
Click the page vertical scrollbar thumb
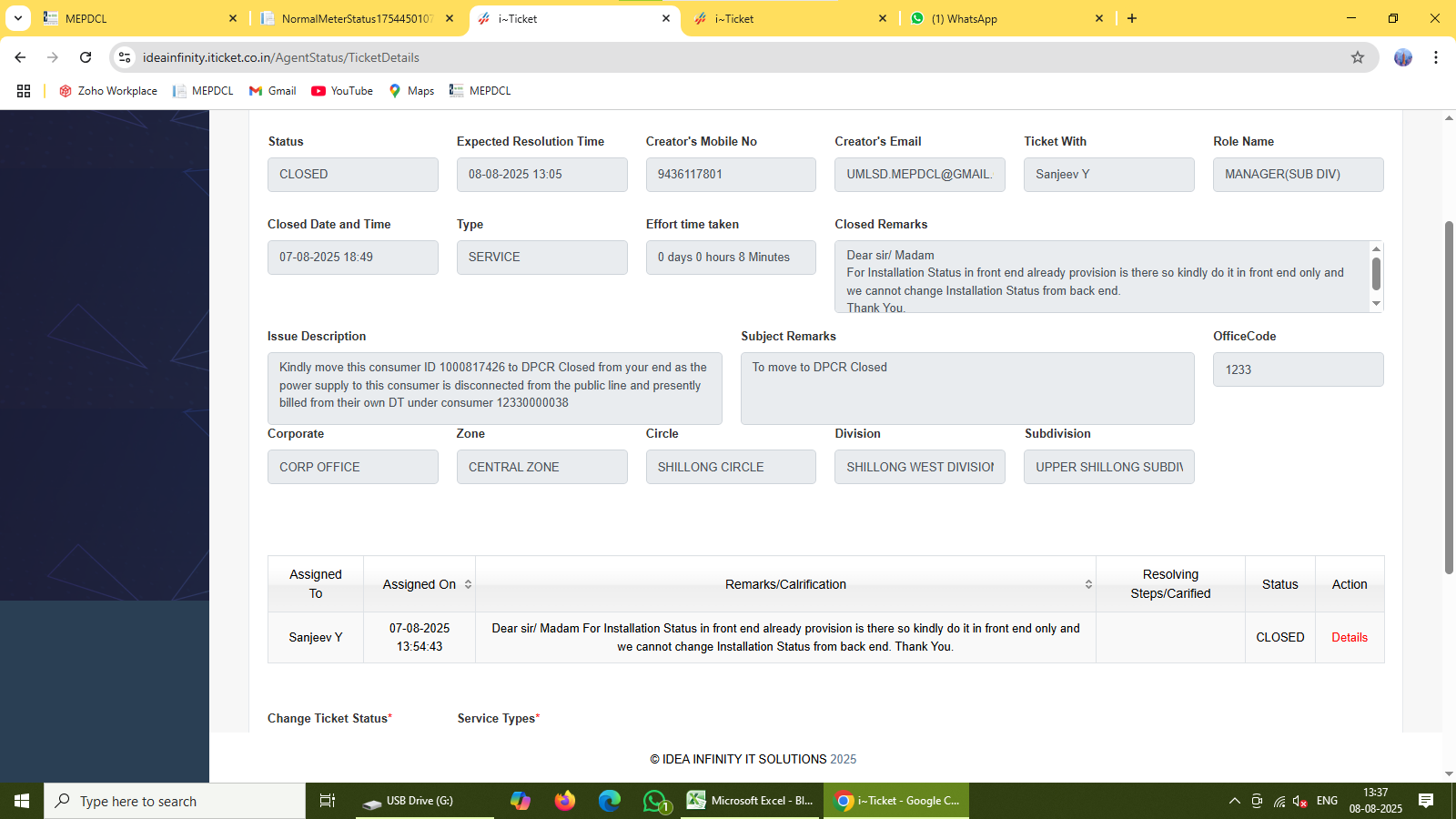coord(1449,397)
